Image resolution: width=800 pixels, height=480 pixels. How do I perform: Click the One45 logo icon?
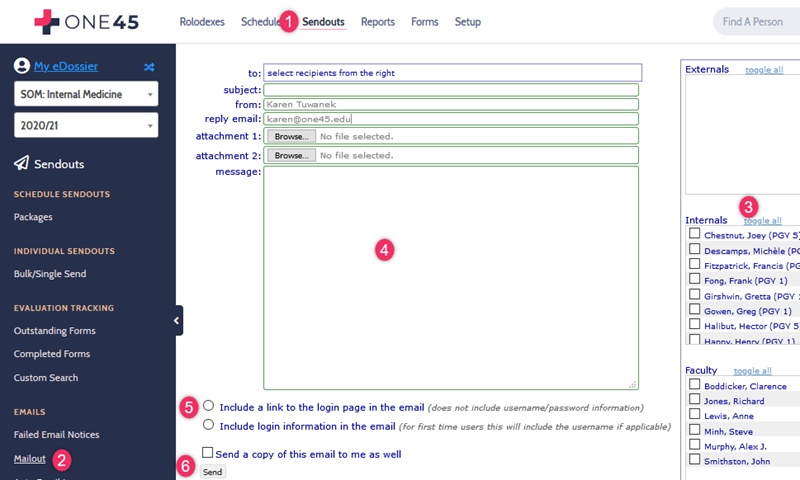pos(46,21)
